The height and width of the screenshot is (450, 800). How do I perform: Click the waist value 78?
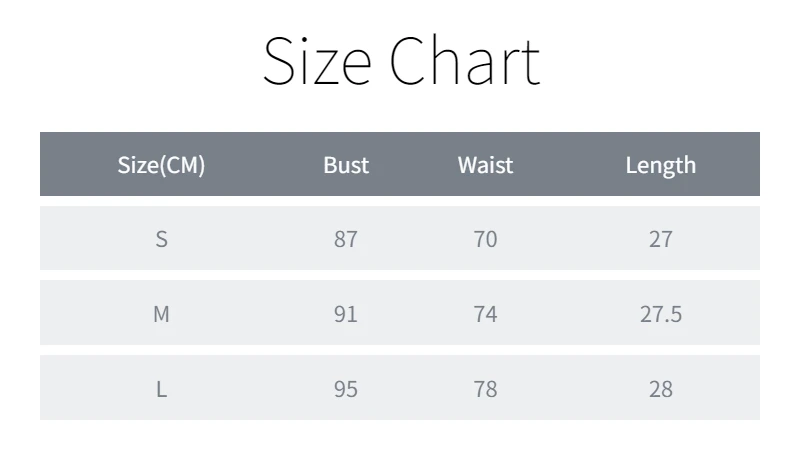click(485, 389)
